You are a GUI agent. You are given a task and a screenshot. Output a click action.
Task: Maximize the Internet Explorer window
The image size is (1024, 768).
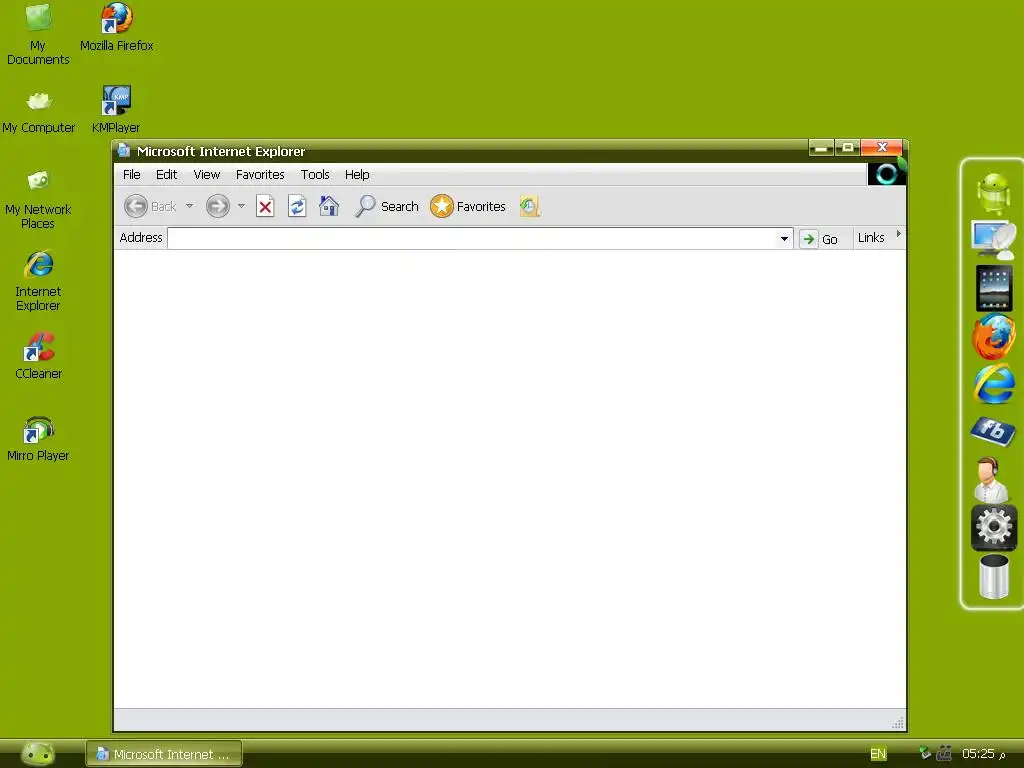[847, 148]
